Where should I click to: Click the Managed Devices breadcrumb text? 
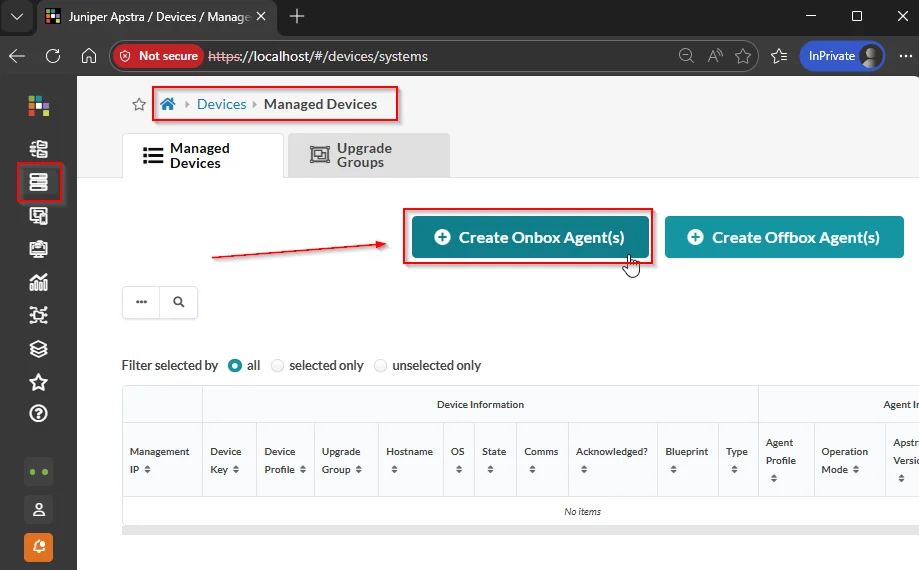[x=321, y=104]
